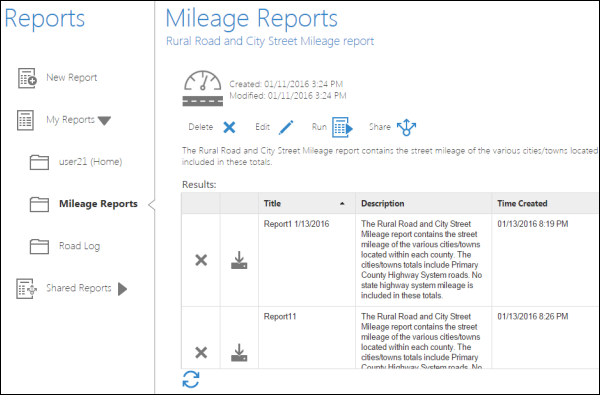The image size is (600, 395).
Task: Click the Edit label
Action: (x=262, y=127)
